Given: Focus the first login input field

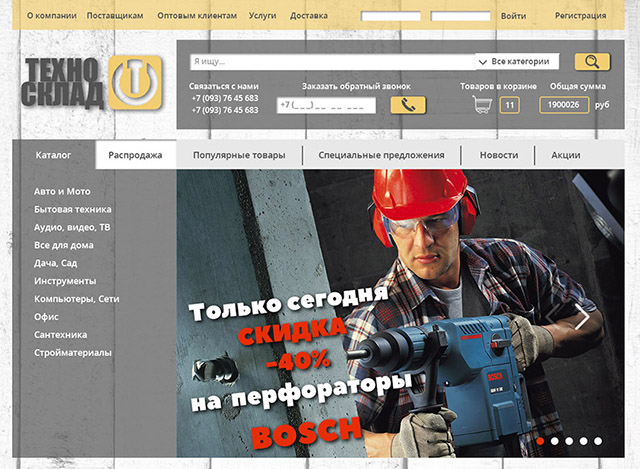Looking at the screenshot, I should 391,16.
